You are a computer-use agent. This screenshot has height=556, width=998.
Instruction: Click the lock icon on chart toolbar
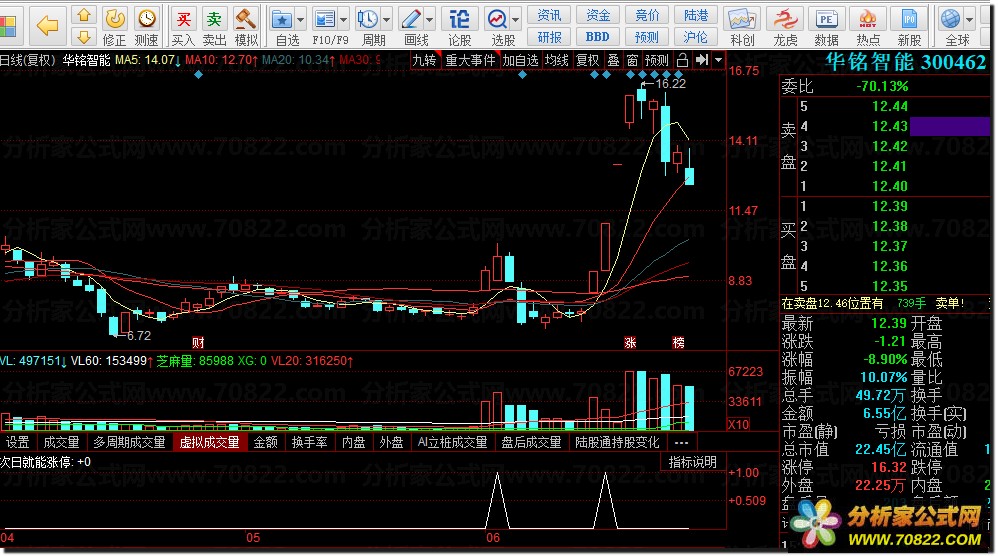tap(682, 60)
